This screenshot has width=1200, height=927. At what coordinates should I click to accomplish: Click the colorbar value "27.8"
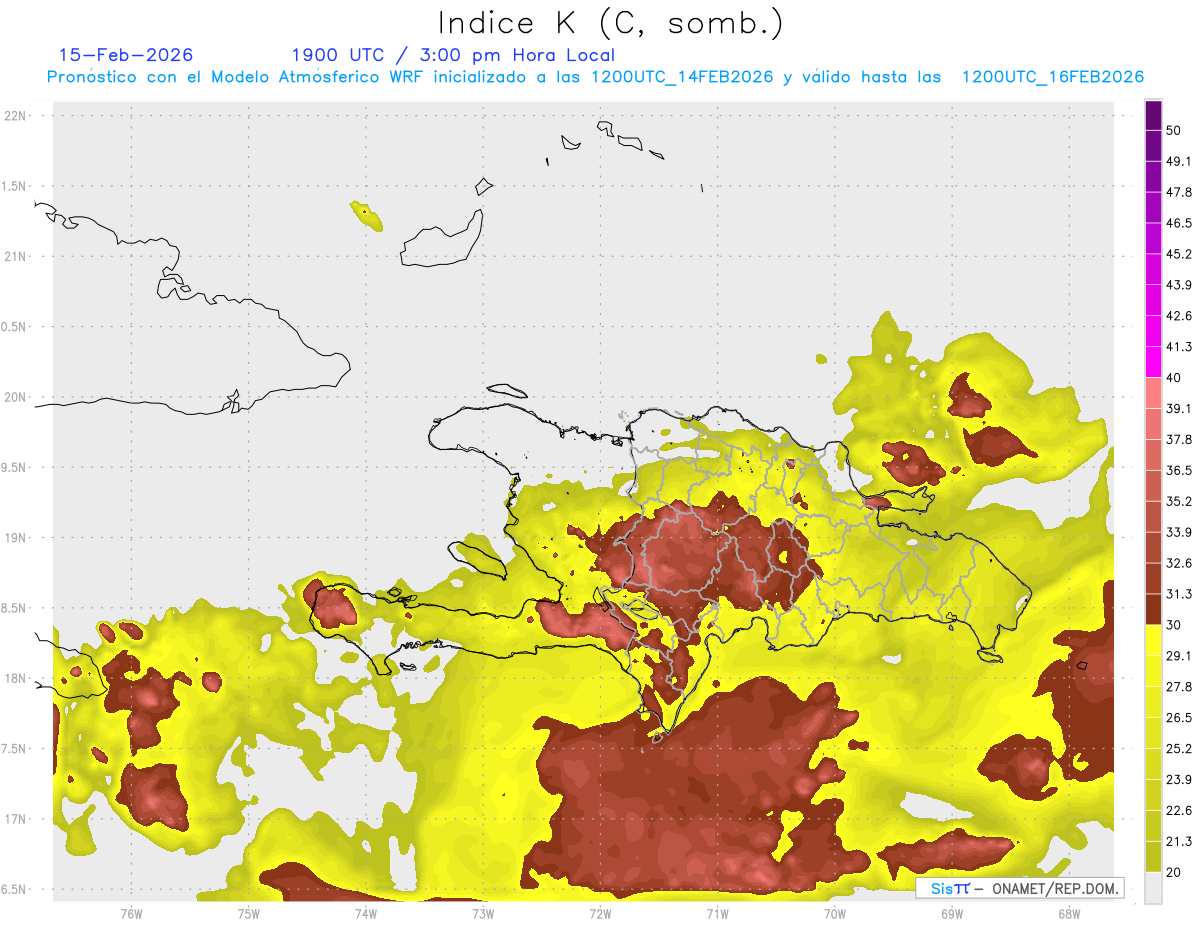tap(1179, 687)
